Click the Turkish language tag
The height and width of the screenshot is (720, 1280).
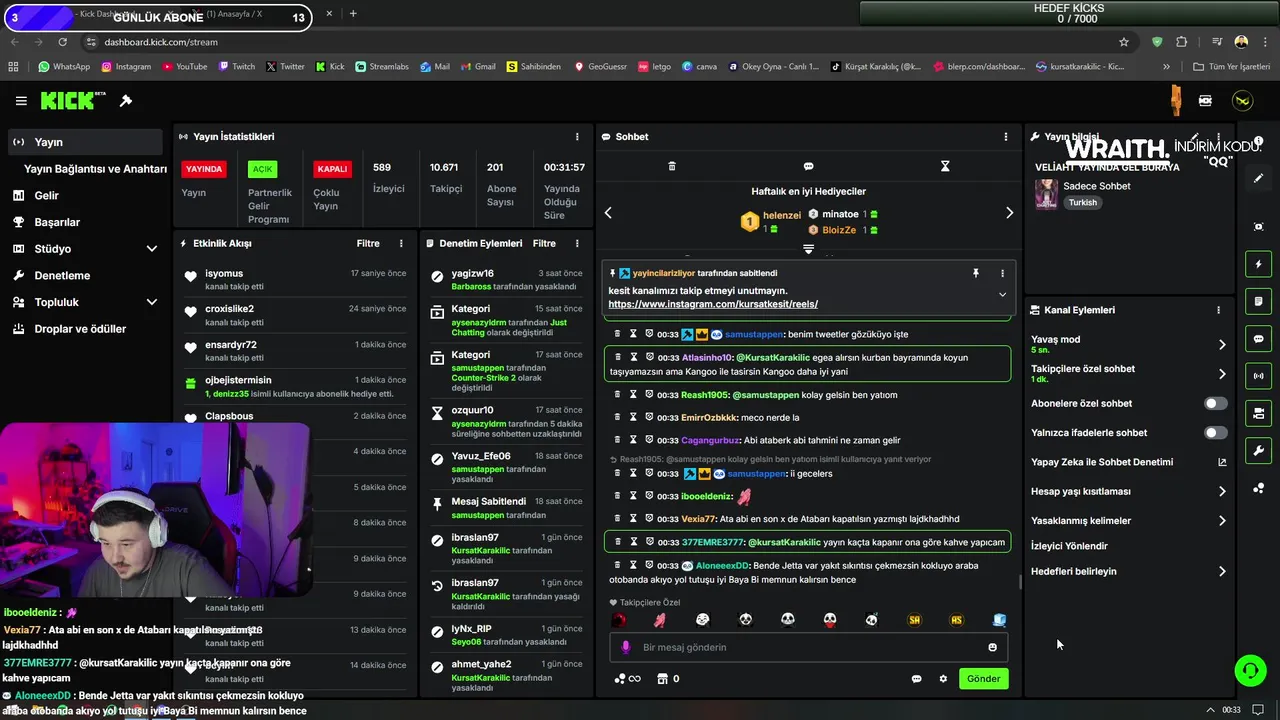(x=1082, y=203)
